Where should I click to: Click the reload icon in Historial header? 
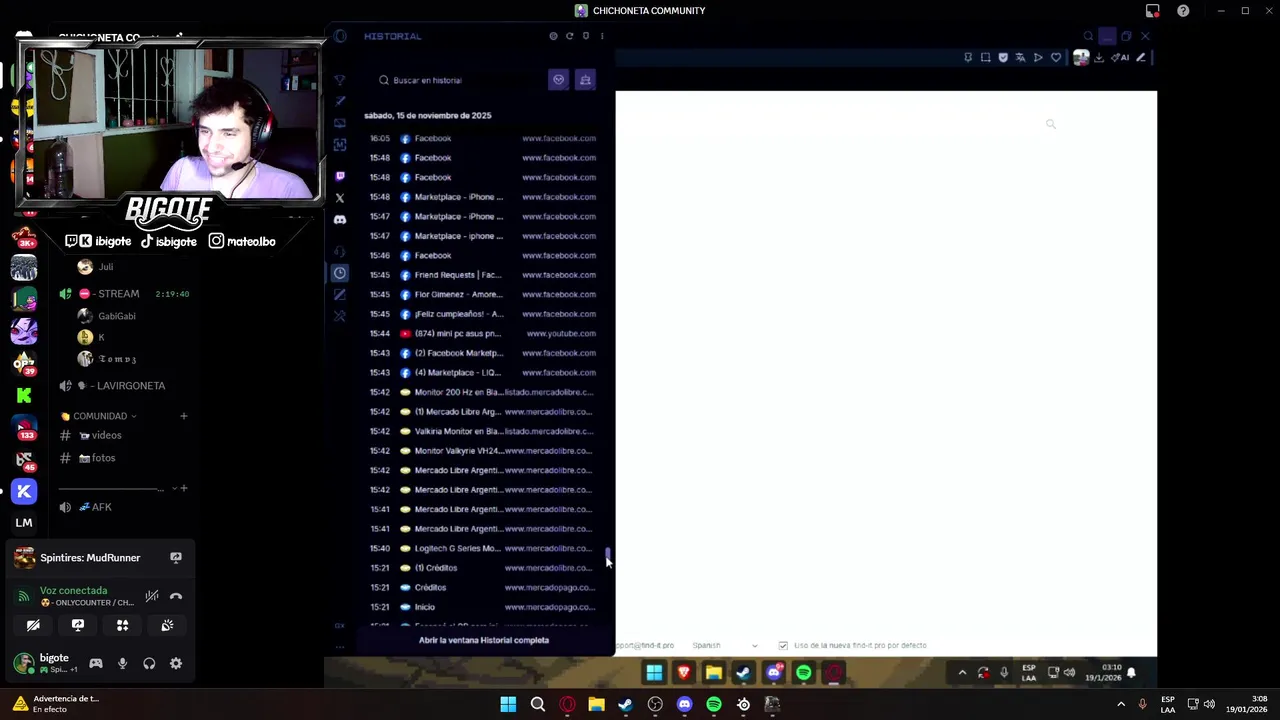(x=570, y=36)
